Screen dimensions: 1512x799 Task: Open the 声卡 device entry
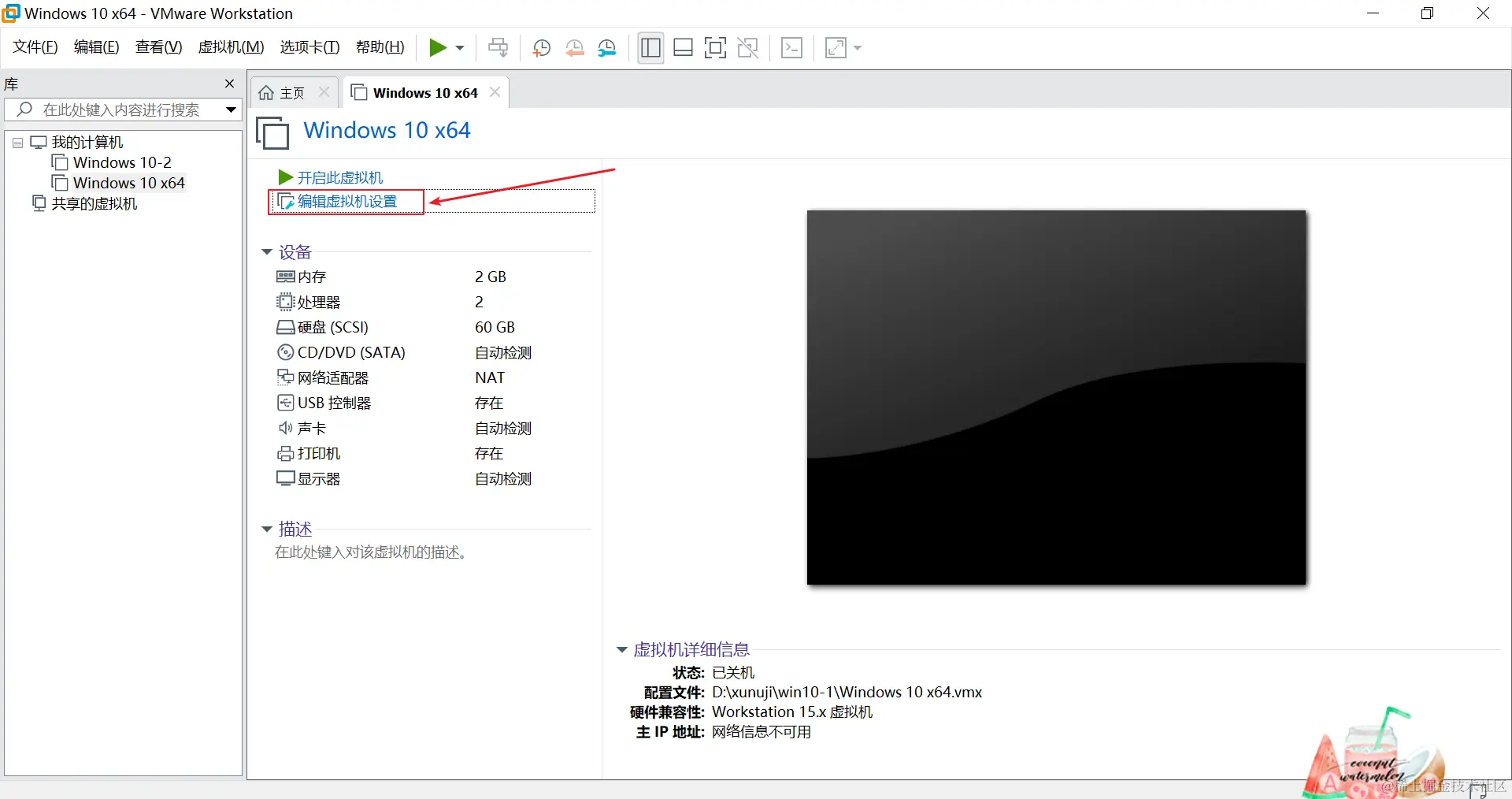tap(312, 428)
